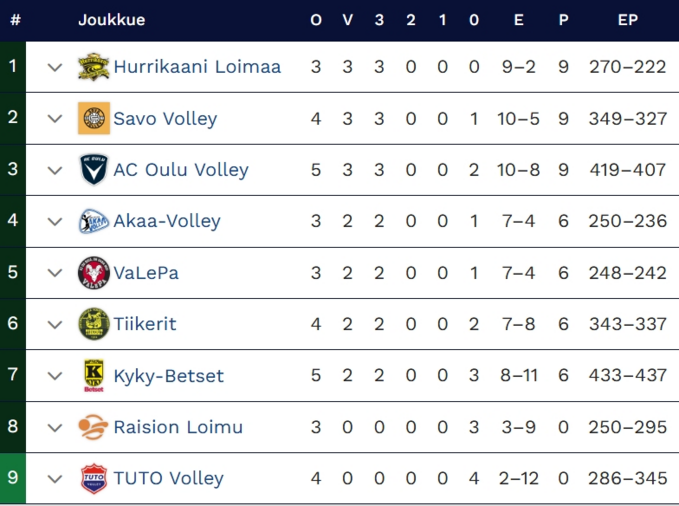The width and height of the screenshot is (679, 506).
Task: Sort standings by the EP column header
Action: point(628,20)
